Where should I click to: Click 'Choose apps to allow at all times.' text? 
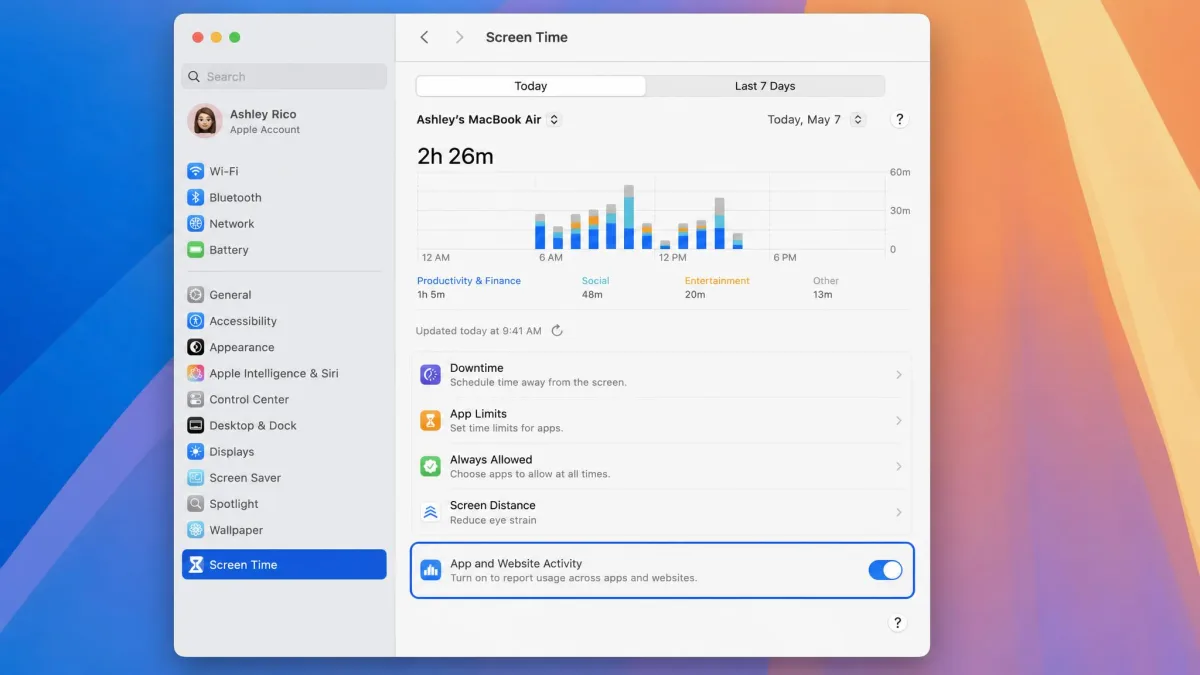point(530,474)
